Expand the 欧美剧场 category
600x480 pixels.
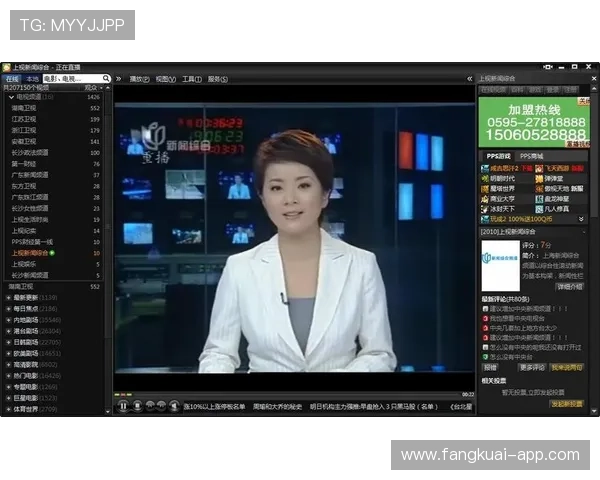click(8, 353)
